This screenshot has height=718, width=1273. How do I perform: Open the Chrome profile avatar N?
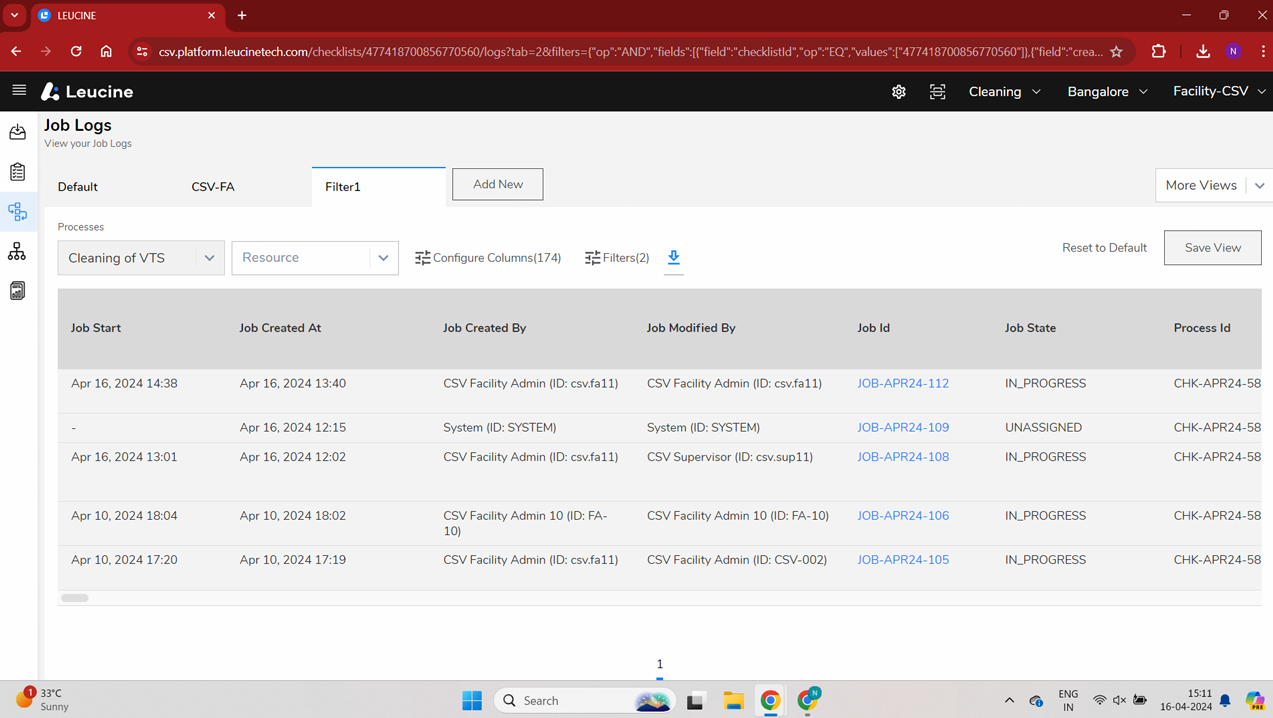(1234, 51)
